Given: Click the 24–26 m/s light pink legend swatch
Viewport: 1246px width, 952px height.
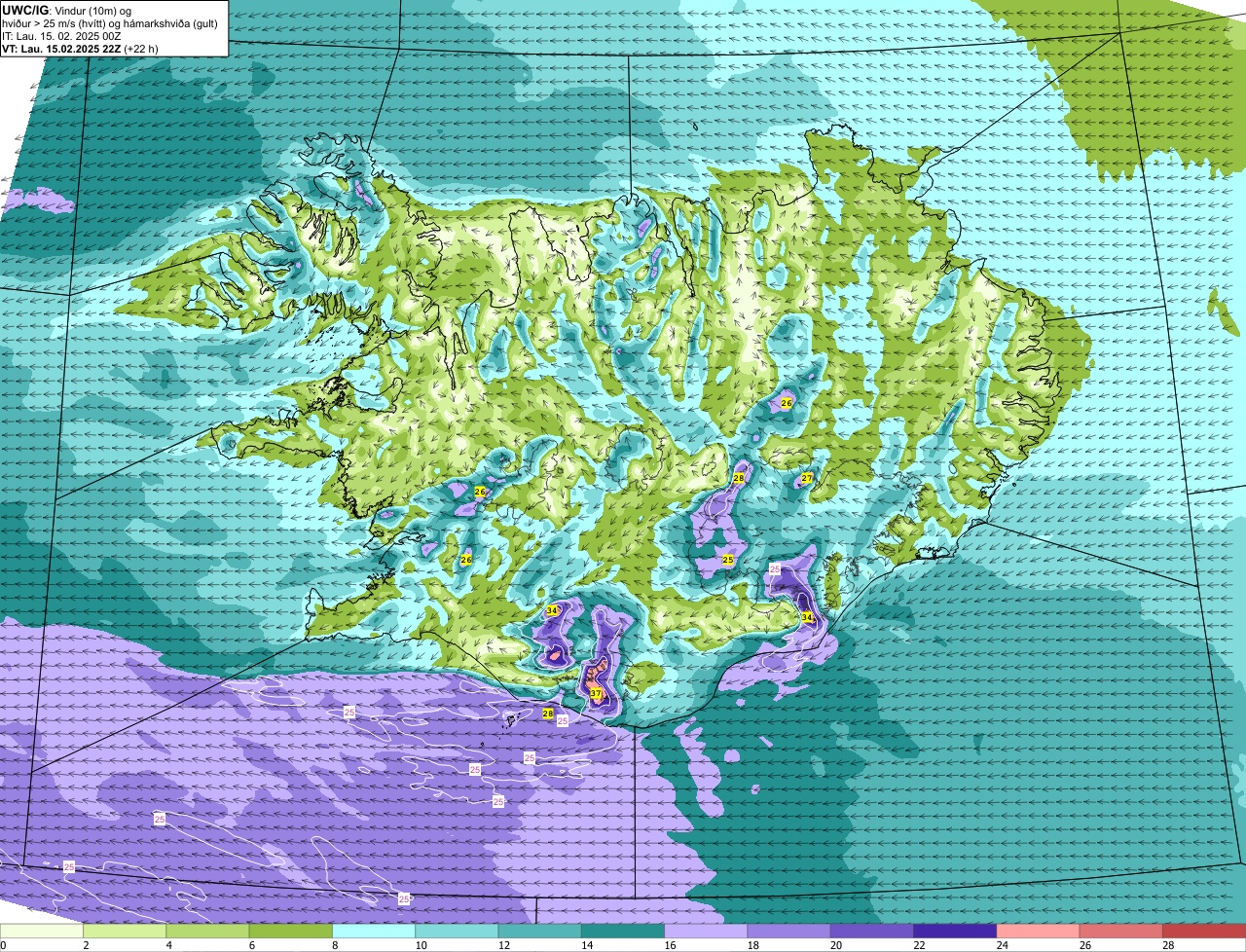Looking at the screenshot, I should point(1038,931).
